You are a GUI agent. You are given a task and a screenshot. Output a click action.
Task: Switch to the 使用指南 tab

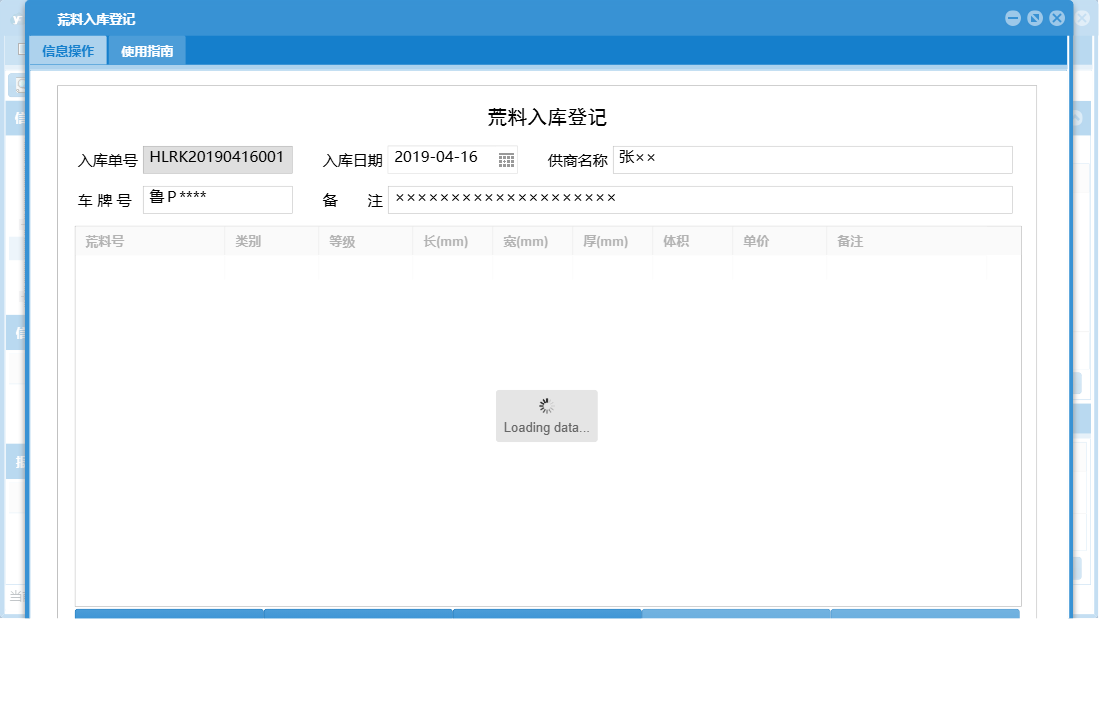click(x=147, y=49)
